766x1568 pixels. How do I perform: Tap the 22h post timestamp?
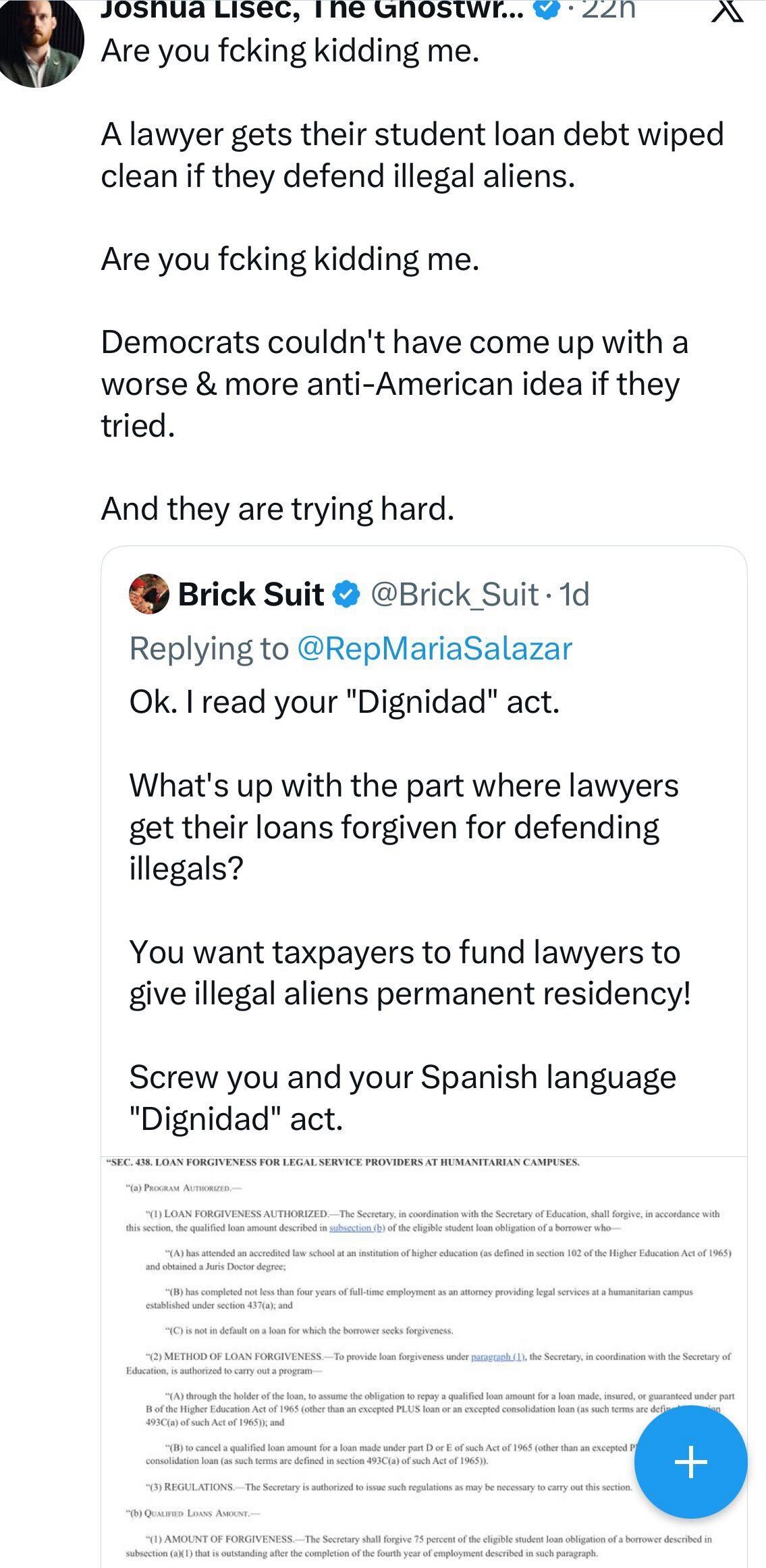[x=607, y=8]
